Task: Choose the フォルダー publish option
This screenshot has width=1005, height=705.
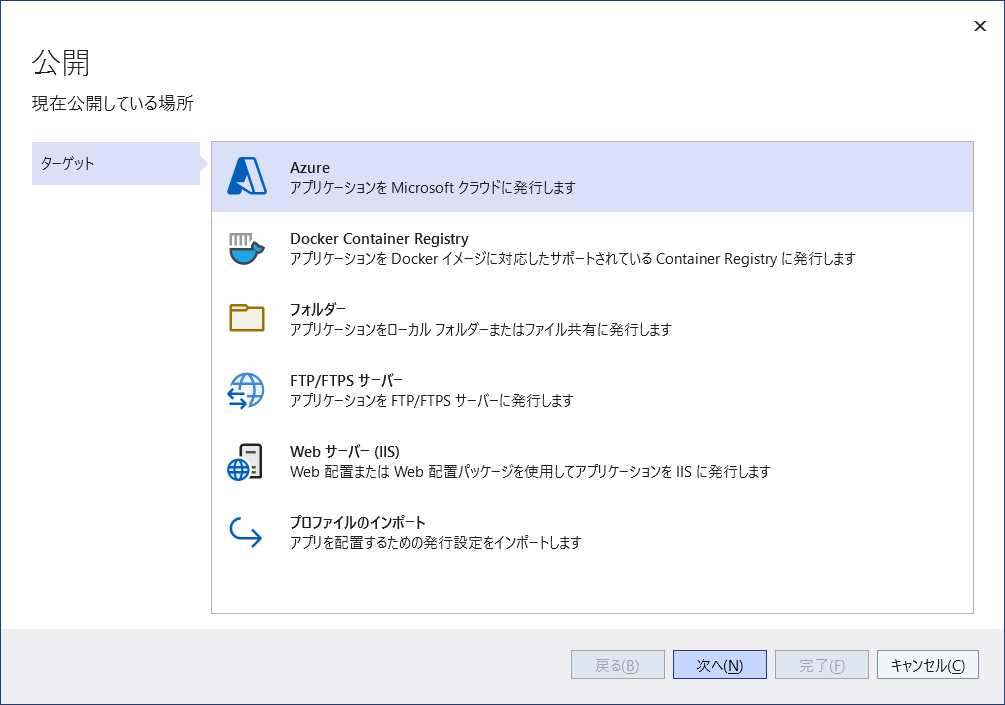Action: pos(318,309)
